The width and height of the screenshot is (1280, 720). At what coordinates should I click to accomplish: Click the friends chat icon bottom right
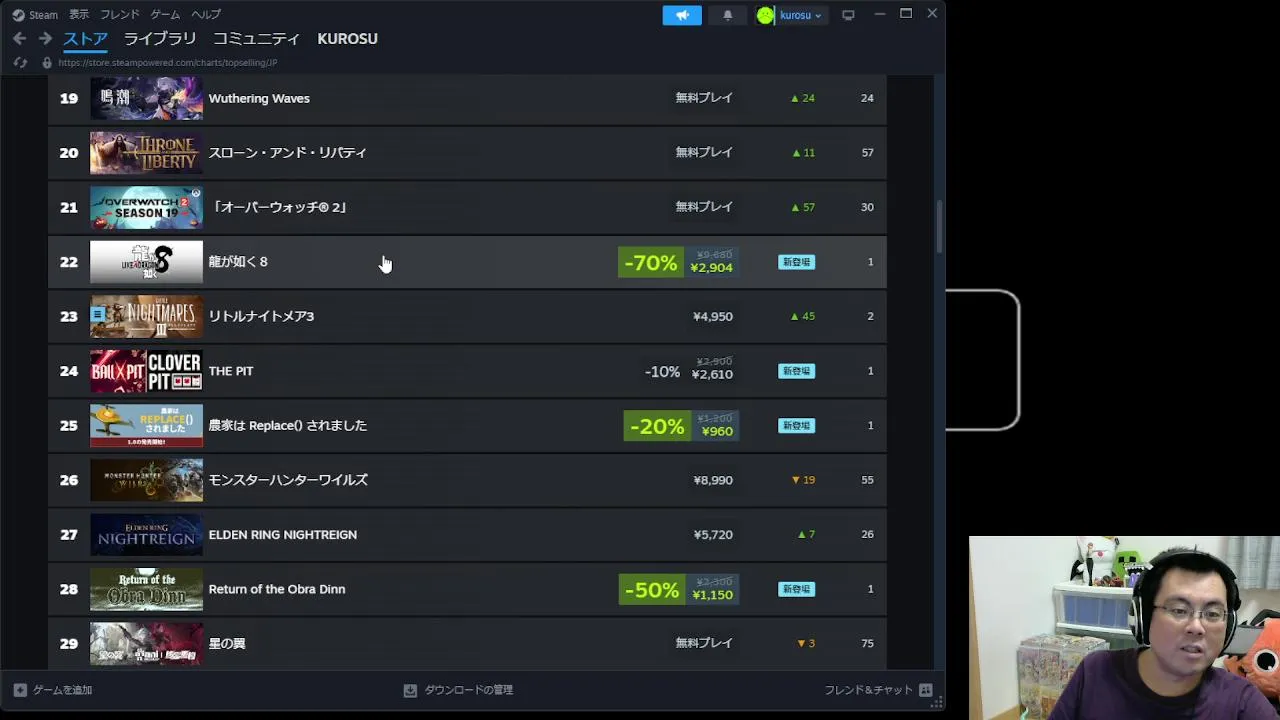coord(926,690)
